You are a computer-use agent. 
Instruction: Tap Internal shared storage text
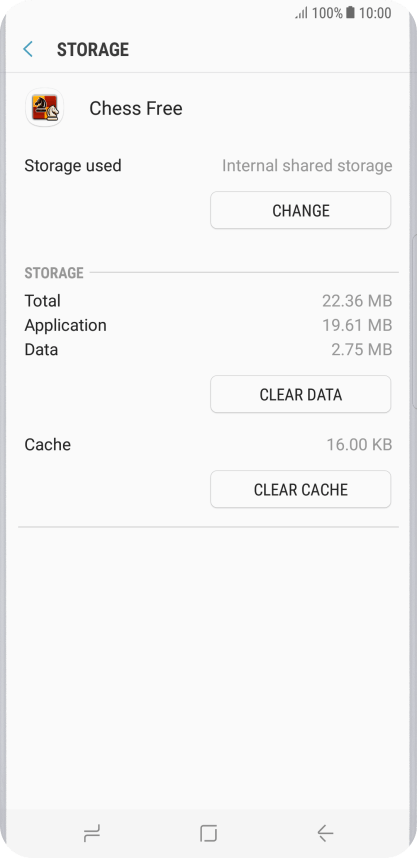307,165
